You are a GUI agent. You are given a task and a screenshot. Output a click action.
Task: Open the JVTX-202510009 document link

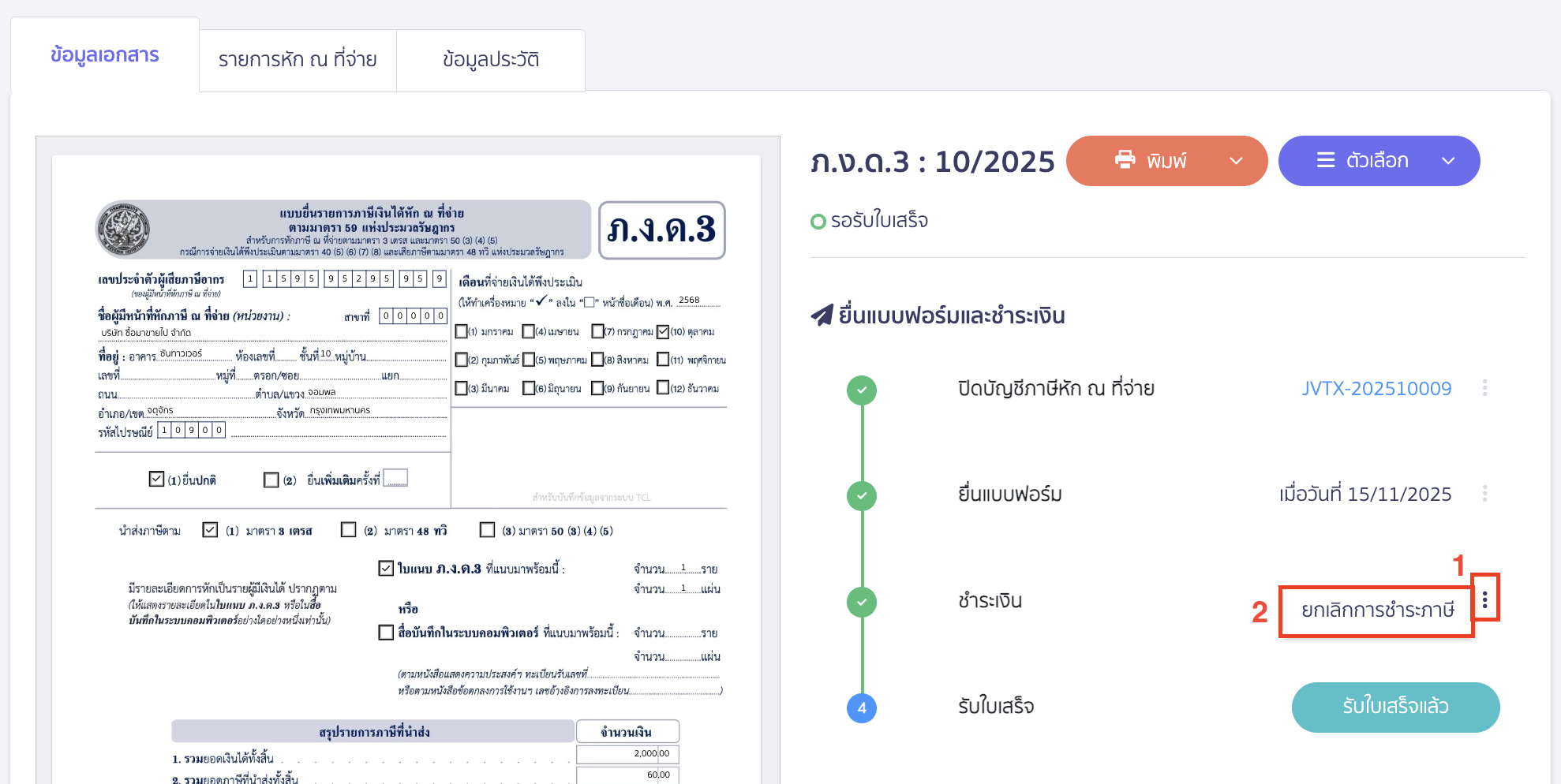pos(1376,388)
